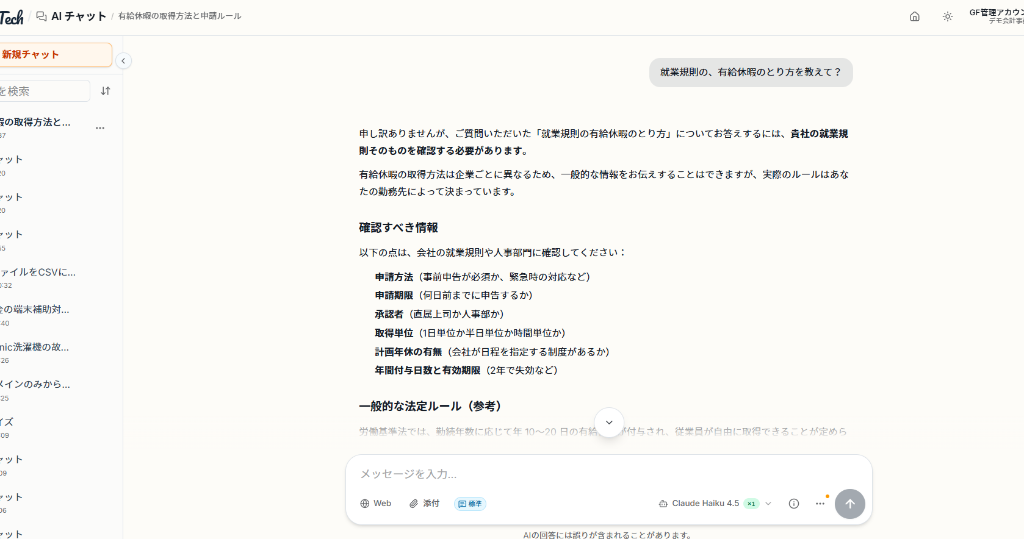Toggle the blue standard mode chip
1024x539 pixels.
point(470,504)
